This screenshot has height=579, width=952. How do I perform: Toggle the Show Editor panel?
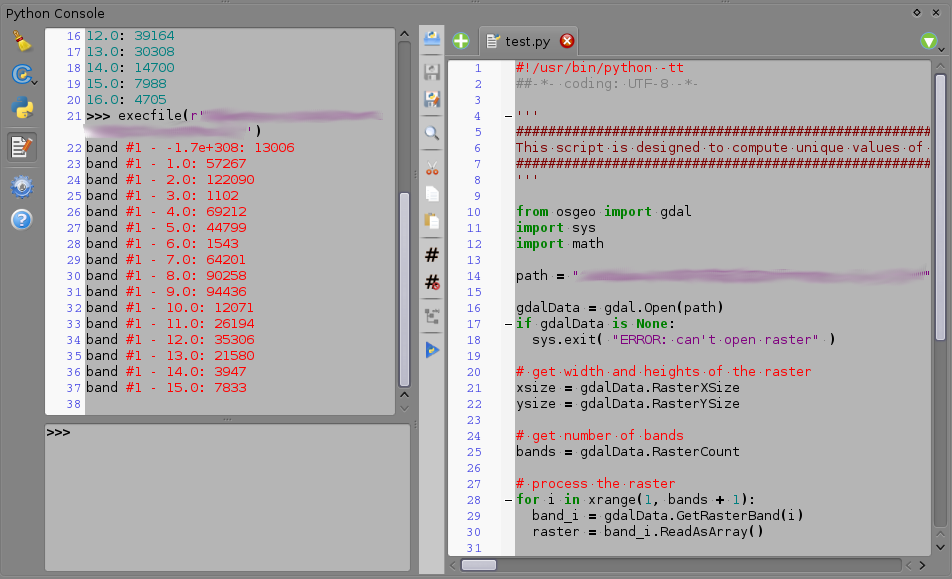(x=21, y=146)
